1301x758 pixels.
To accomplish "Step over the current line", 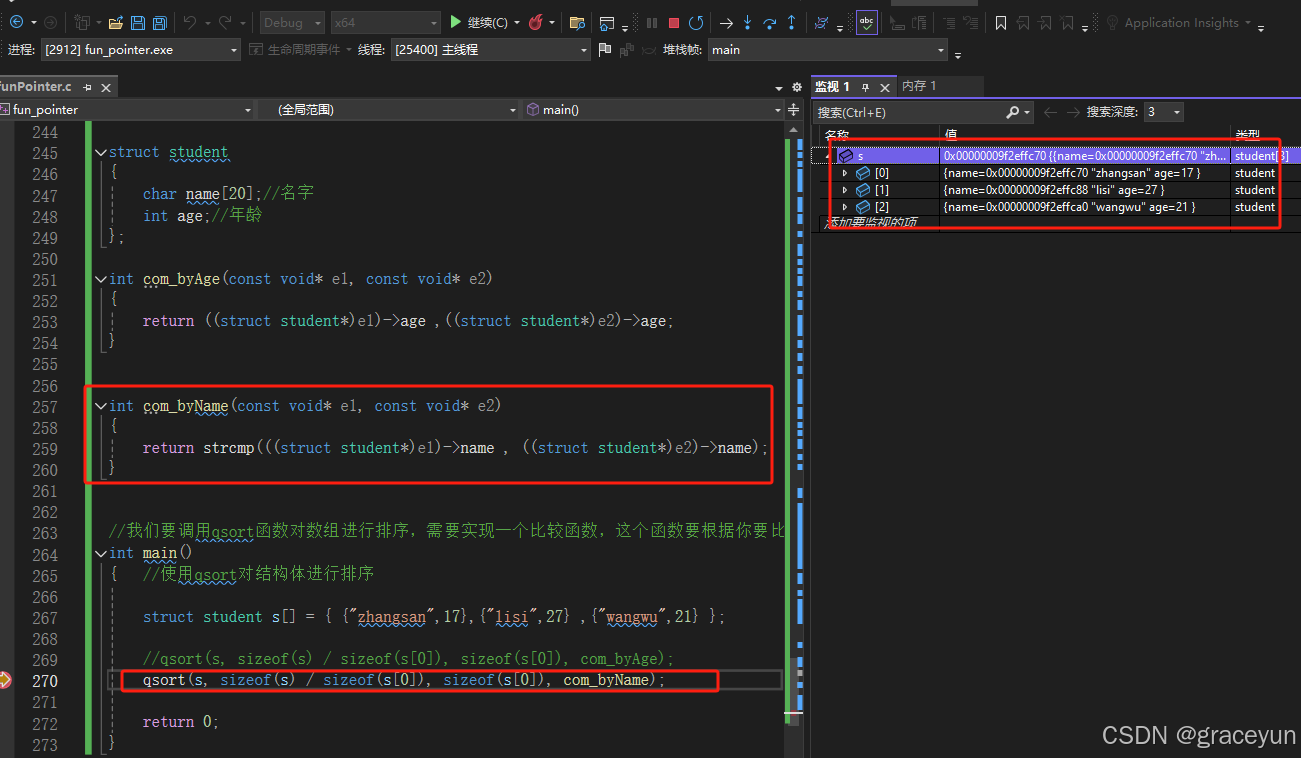I will pos(770,22).
